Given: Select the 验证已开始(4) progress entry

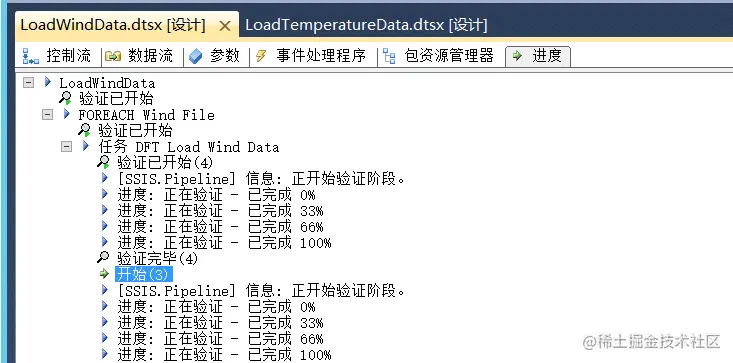Looking at the screenshot, I should pos(165,163).
